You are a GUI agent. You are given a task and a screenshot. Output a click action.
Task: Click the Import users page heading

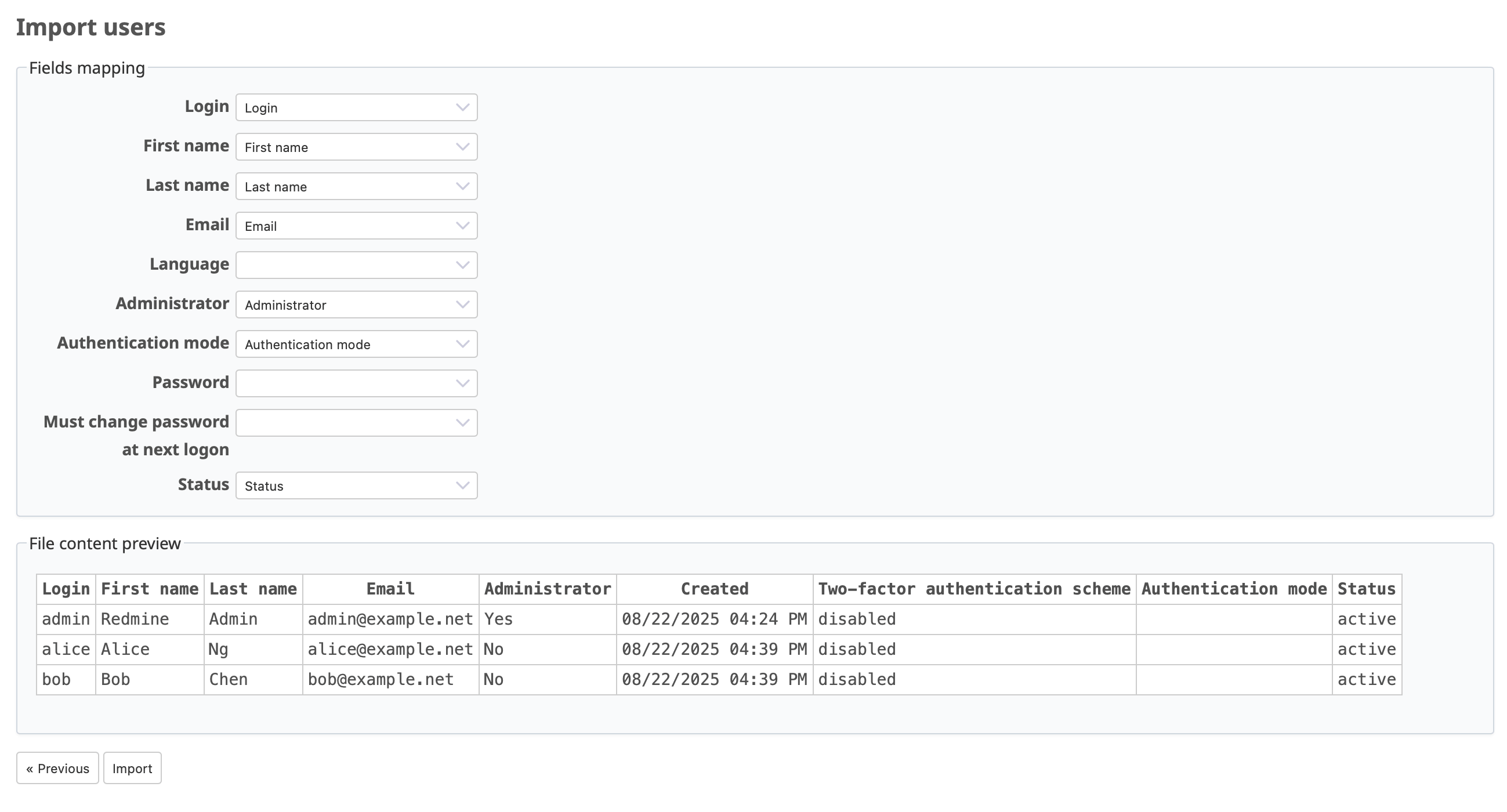(90, 27)
